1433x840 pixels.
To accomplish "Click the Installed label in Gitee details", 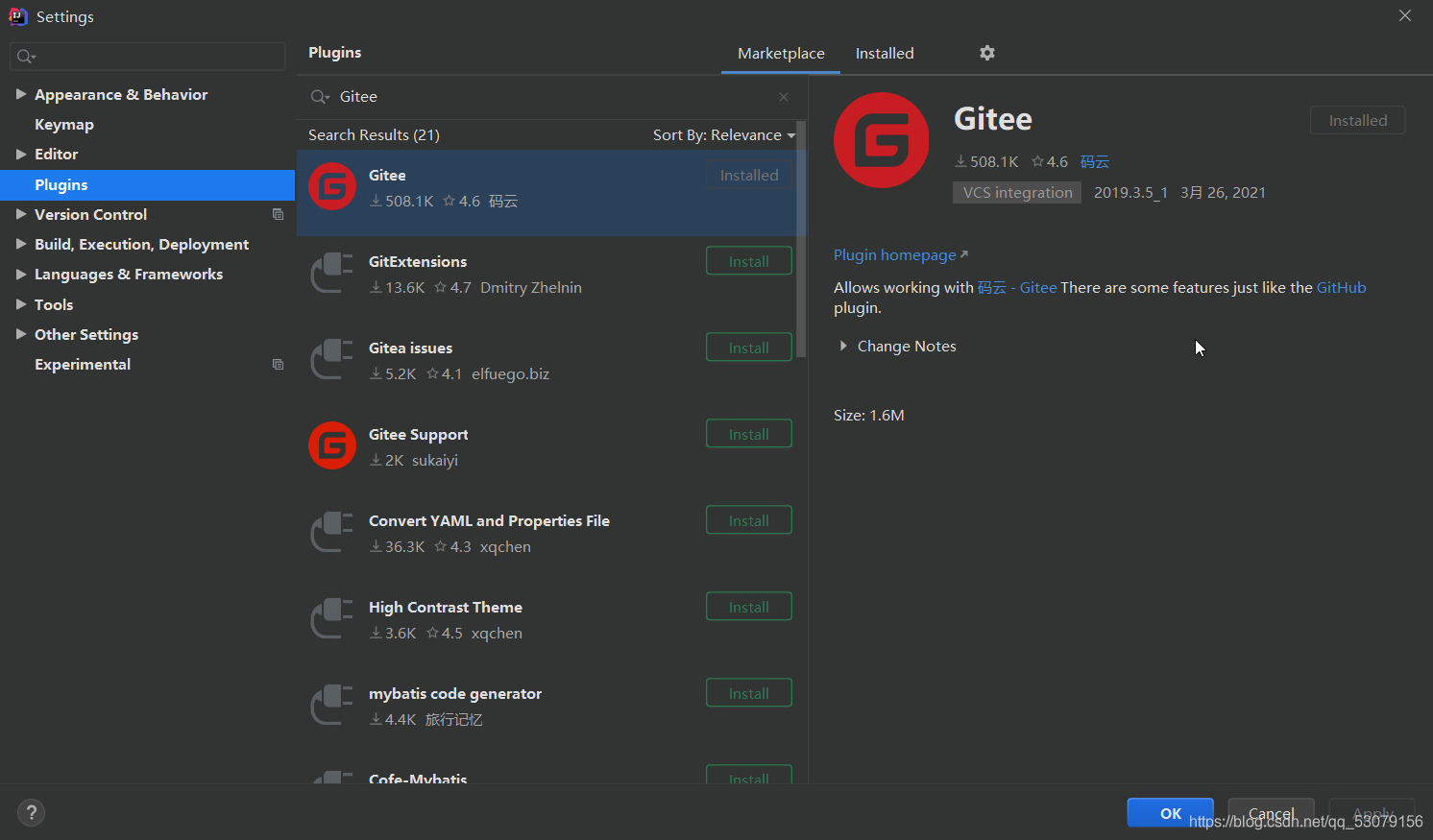I will (x=1358, y=121).
